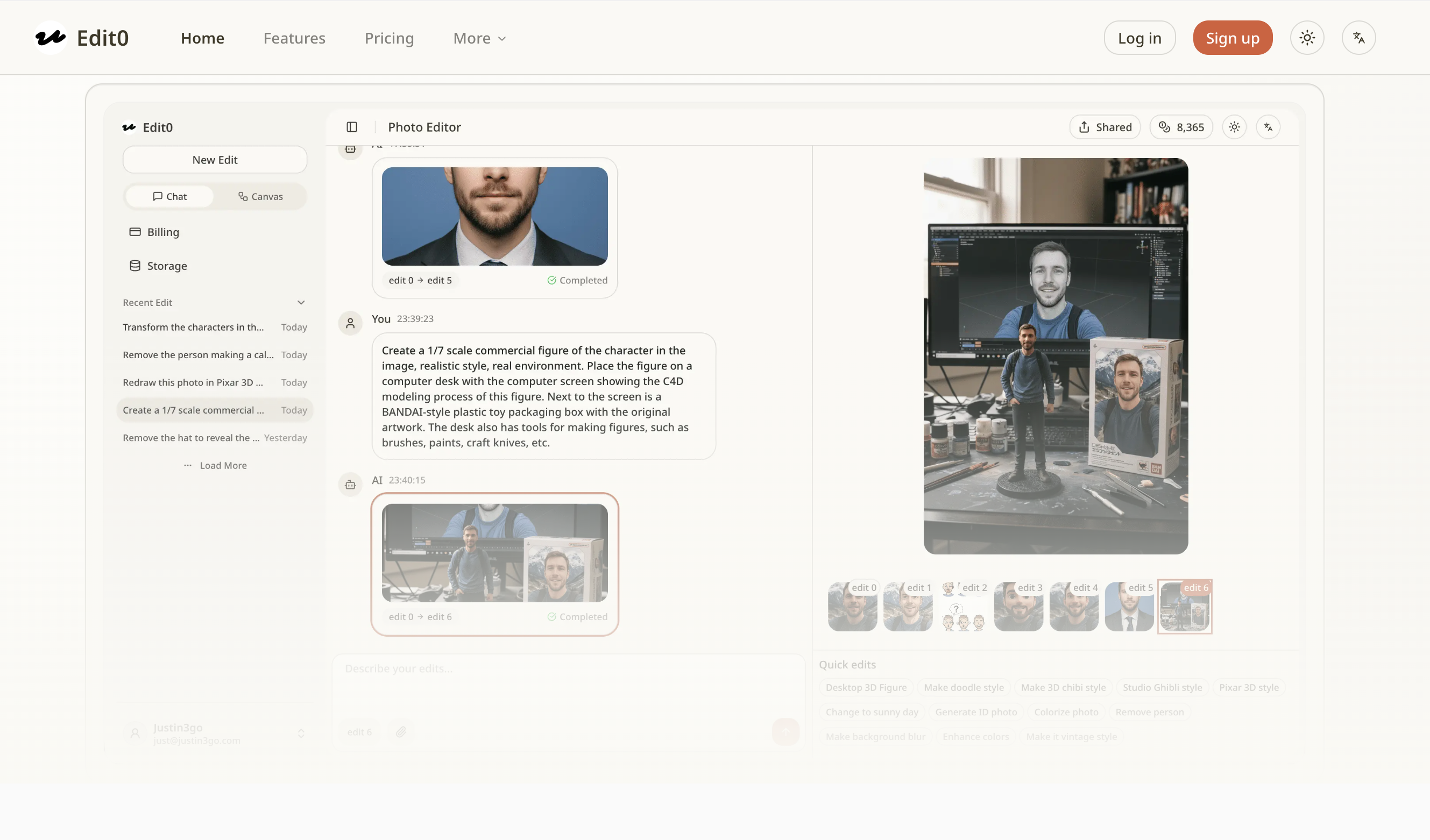Click the editor translate language icon
Image resolution: width=1430 pixels, height=840 pixels.
pyautogui.click(x=1268, y=127)
